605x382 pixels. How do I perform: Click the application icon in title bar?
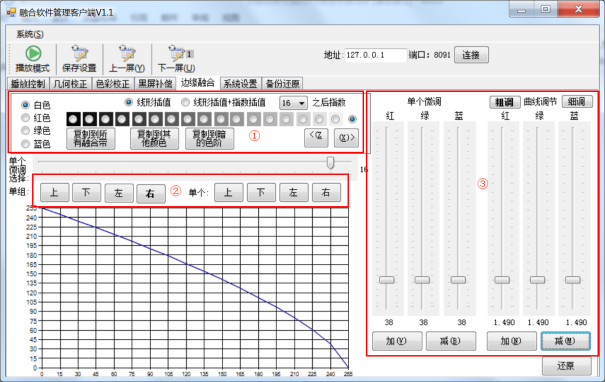pos(11,12)
